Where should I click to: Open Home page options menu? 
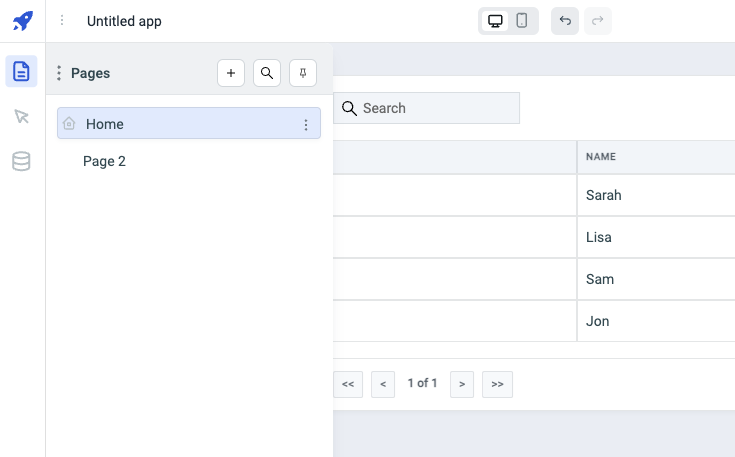coord(306,124)
